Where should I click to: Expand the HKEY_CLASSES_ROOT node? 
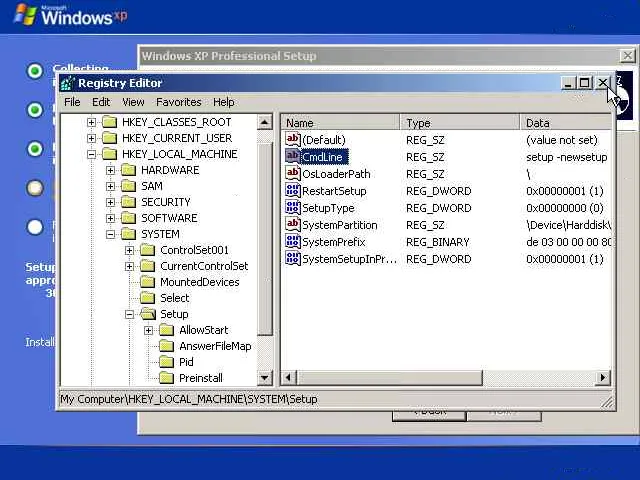click(x=91, y=122)
